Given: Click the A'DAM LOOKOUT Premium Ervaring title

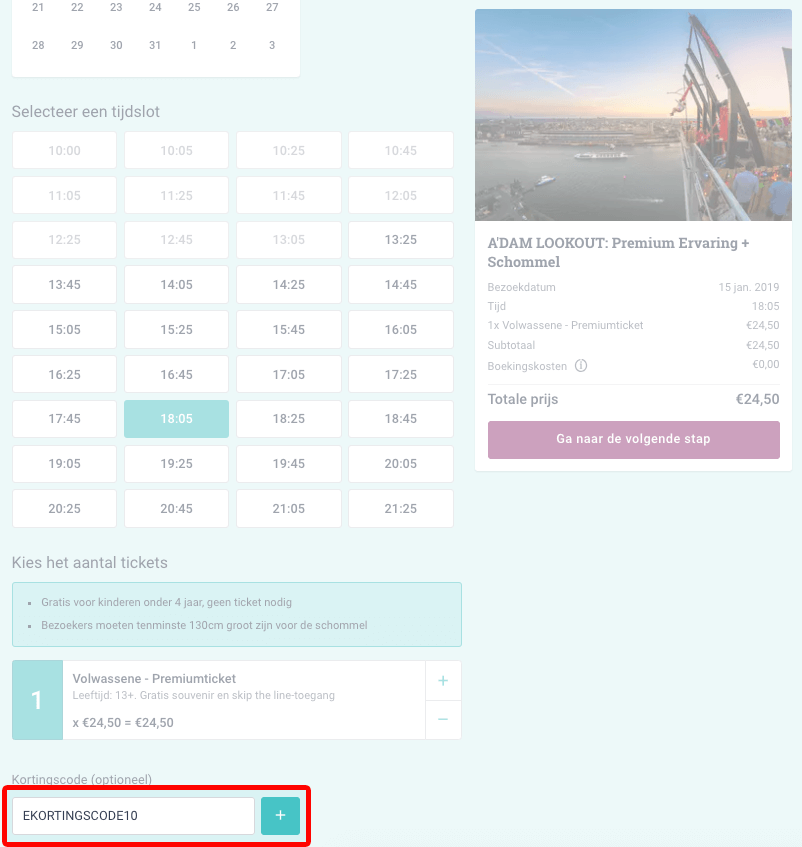Looking at the screenshot, I should pos(618,252).
